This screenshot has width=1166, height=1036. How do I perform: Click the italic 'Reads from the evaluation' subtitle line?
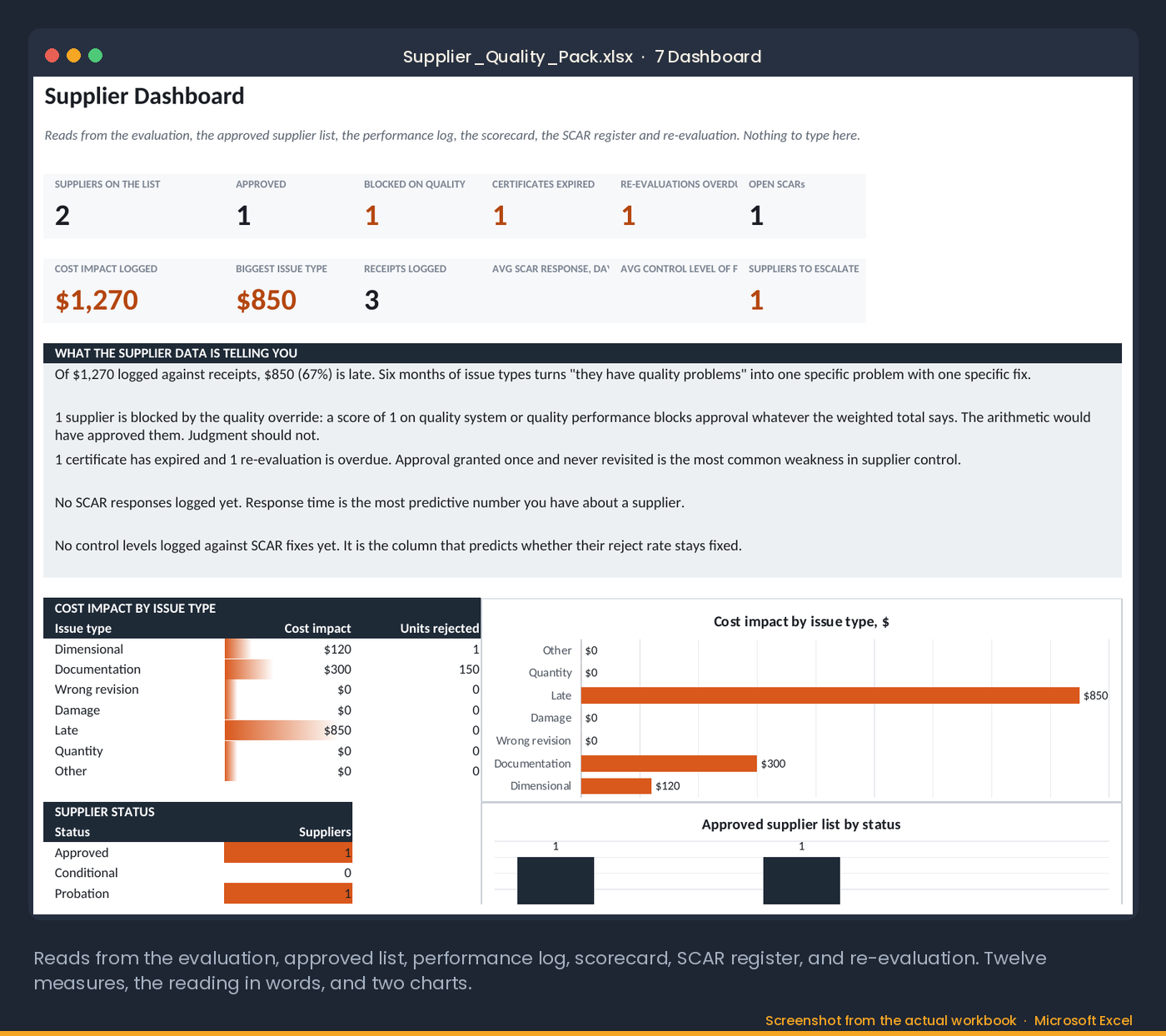pos(452,135)
